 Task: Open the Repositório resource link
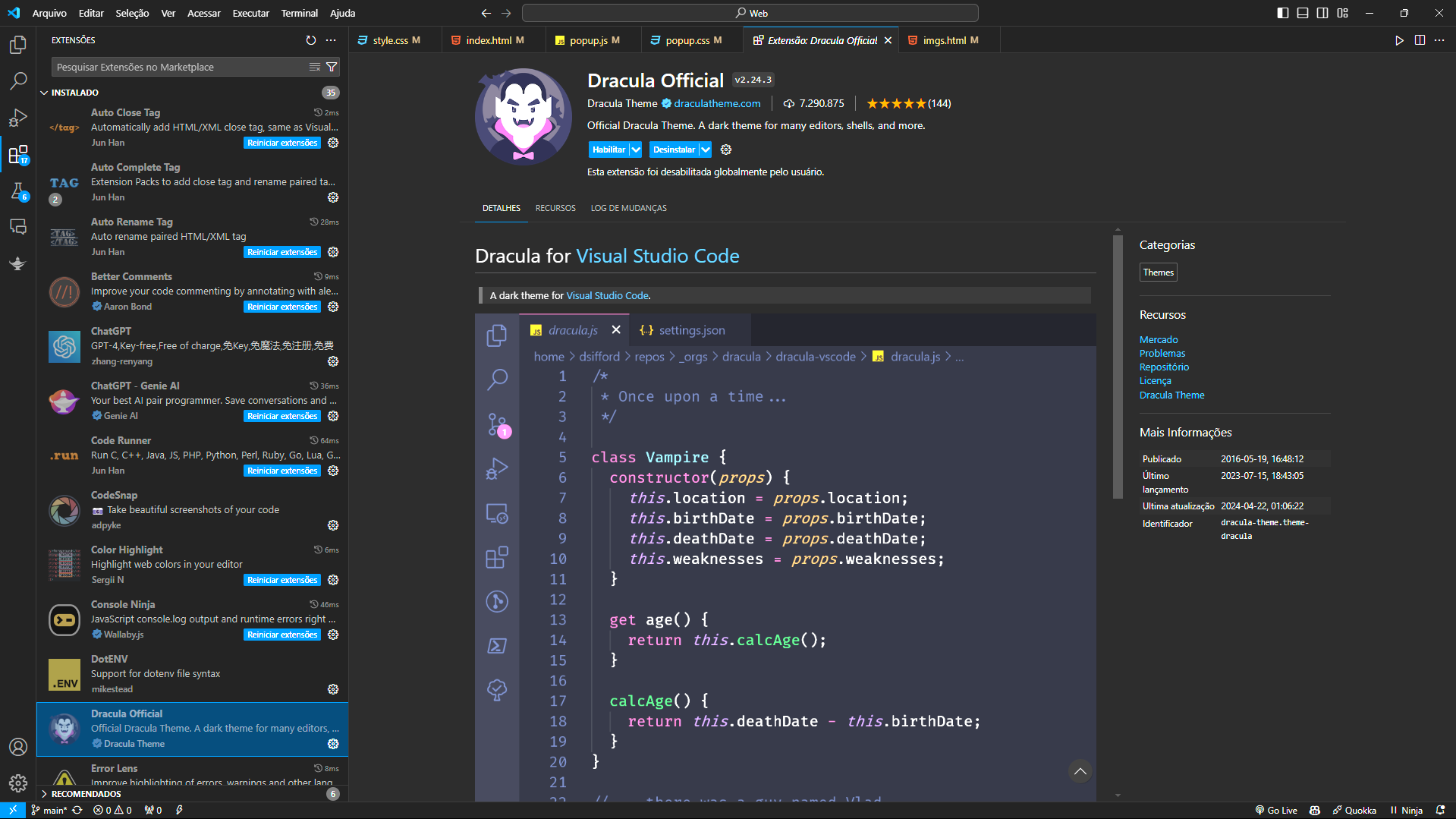point(1164,367)
